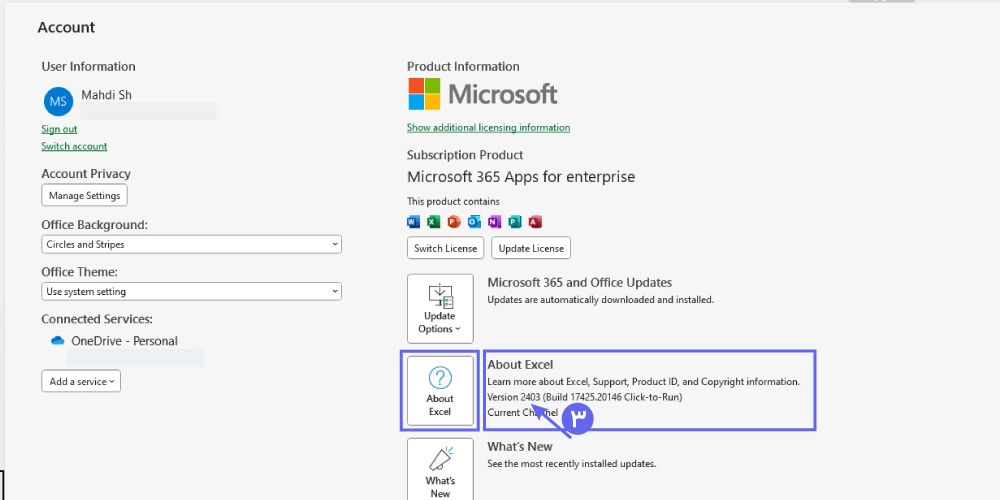Click the red Access product icon

(535, 221)
